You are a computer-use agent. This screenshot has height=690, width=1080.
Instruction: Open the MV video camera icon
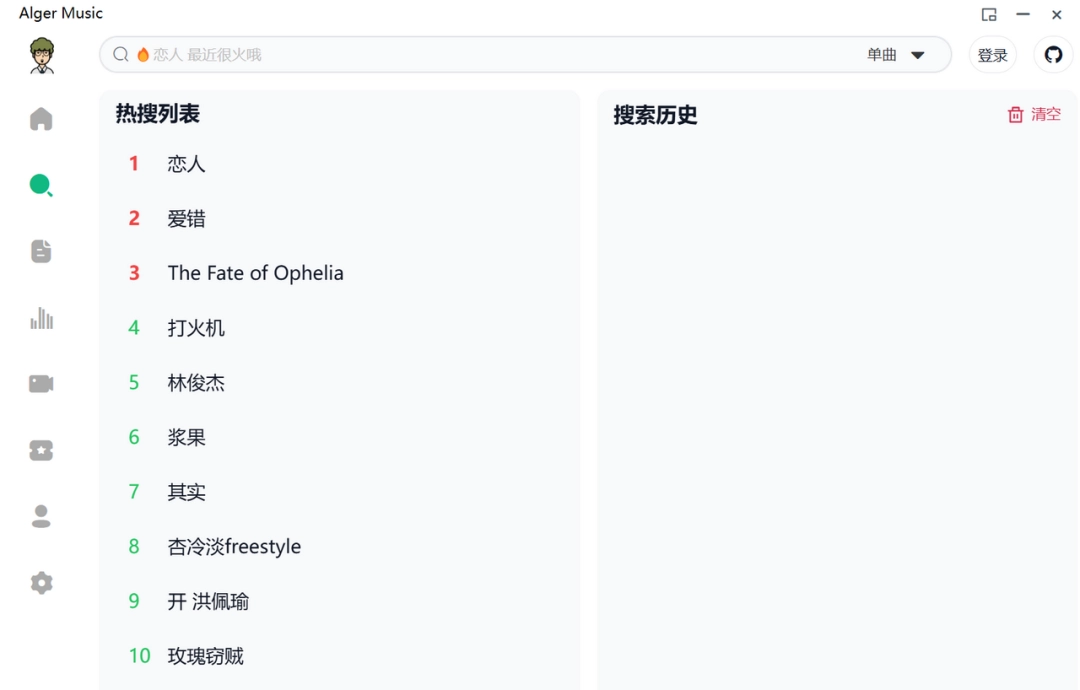(x=41, y=384)
